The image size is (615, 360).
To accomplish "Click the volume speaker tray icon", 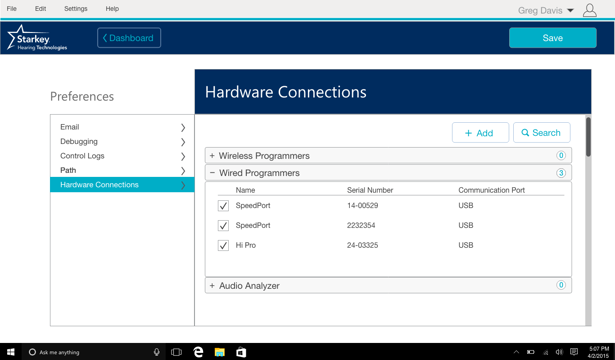I will point(559,352).
